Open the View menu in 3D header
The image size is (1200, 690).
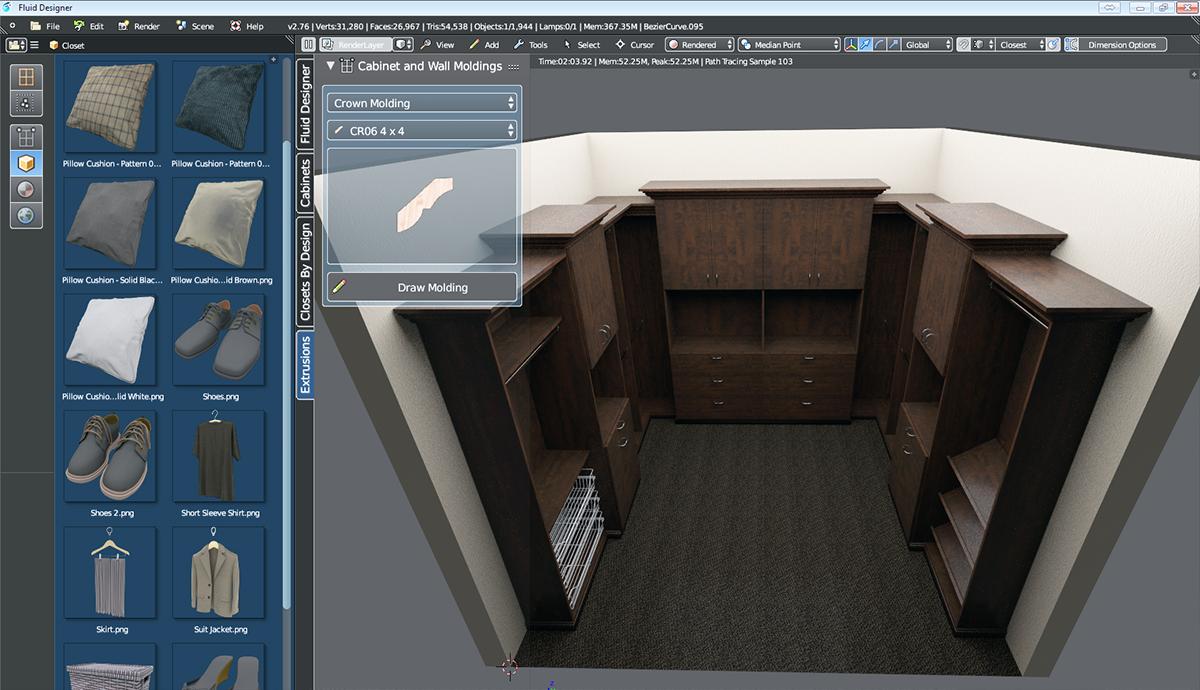pos(437,45)
